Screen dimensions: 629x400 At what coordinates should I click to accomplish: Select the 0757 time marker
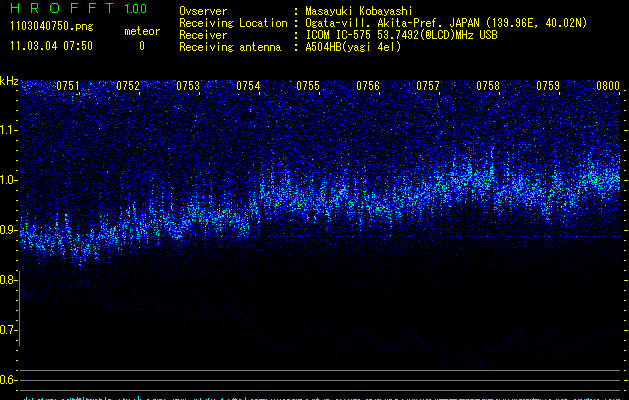pos(428,86)
